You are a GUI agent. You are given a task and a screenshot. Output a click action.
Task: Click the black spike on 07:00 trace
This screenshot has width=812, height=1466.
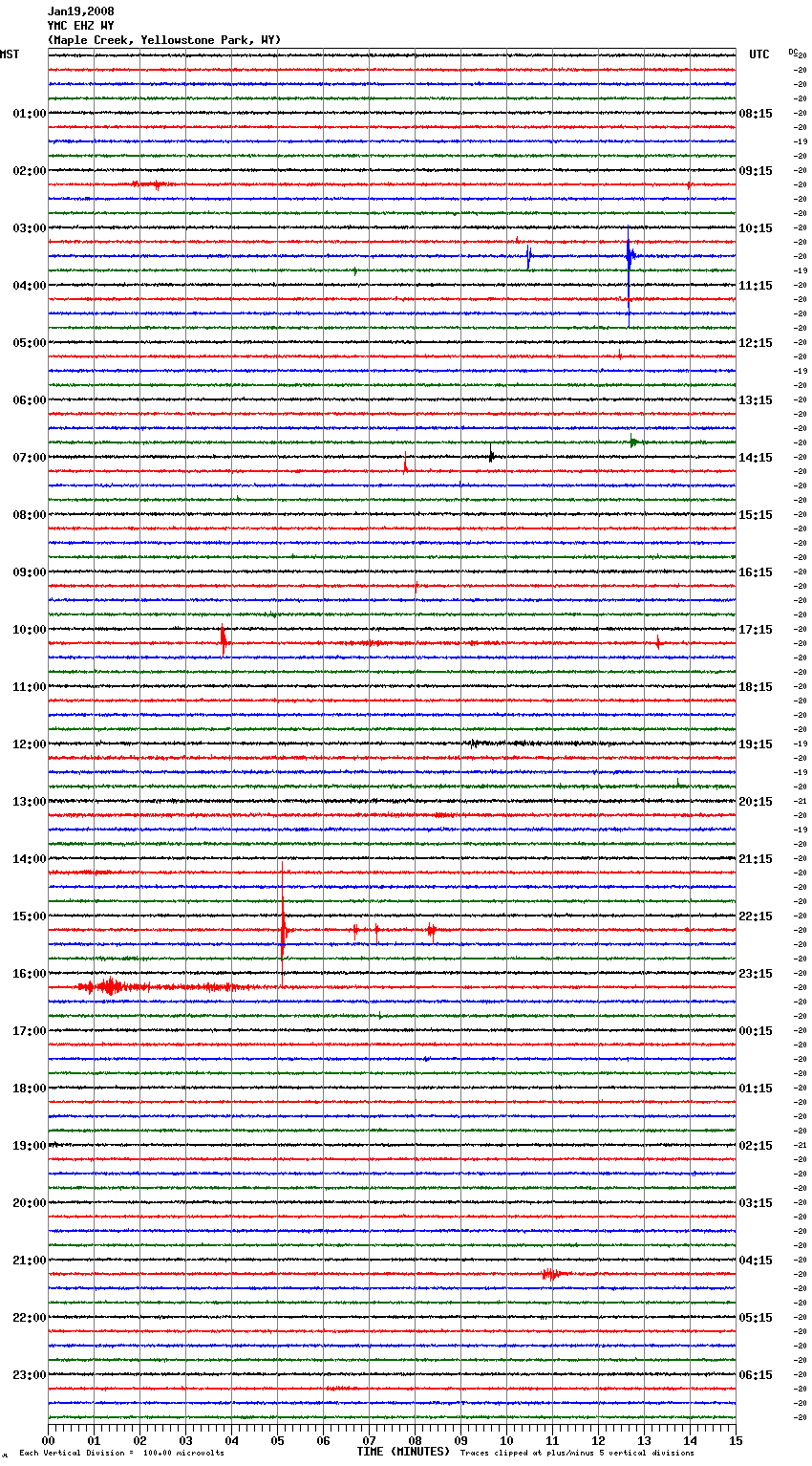point(491,456)
